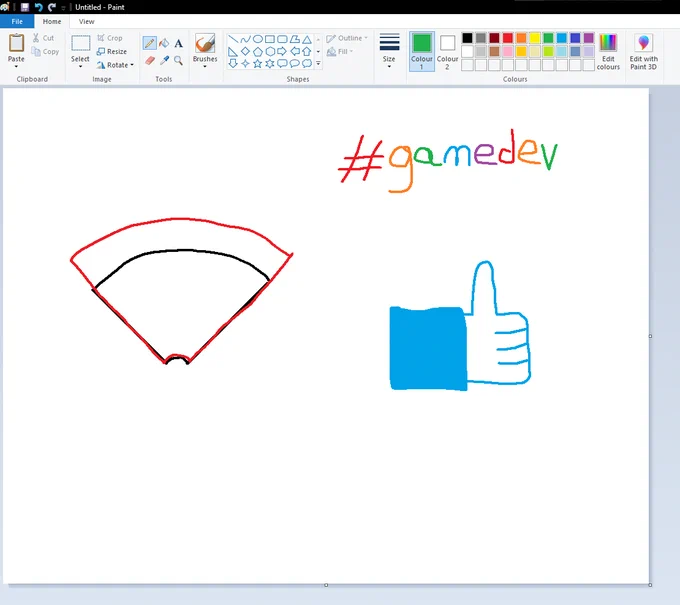Choose the Triangle shape
The width and height of the screenshot is (680, 605).
pyautogui.click(x=307, y=39)
